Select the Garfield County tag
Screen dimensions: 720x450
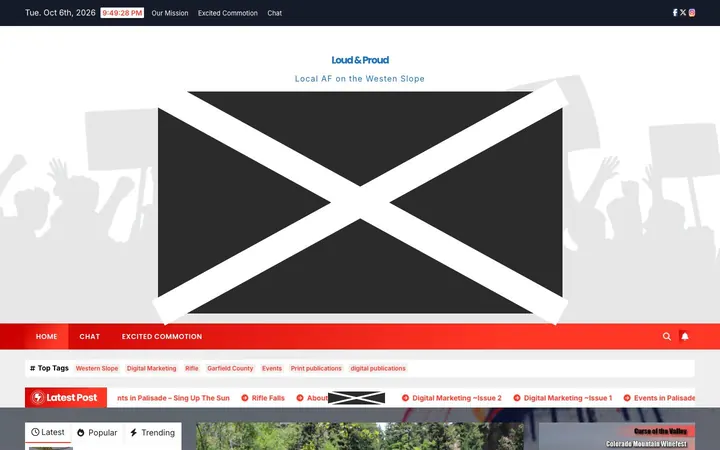tap(230, 368)
